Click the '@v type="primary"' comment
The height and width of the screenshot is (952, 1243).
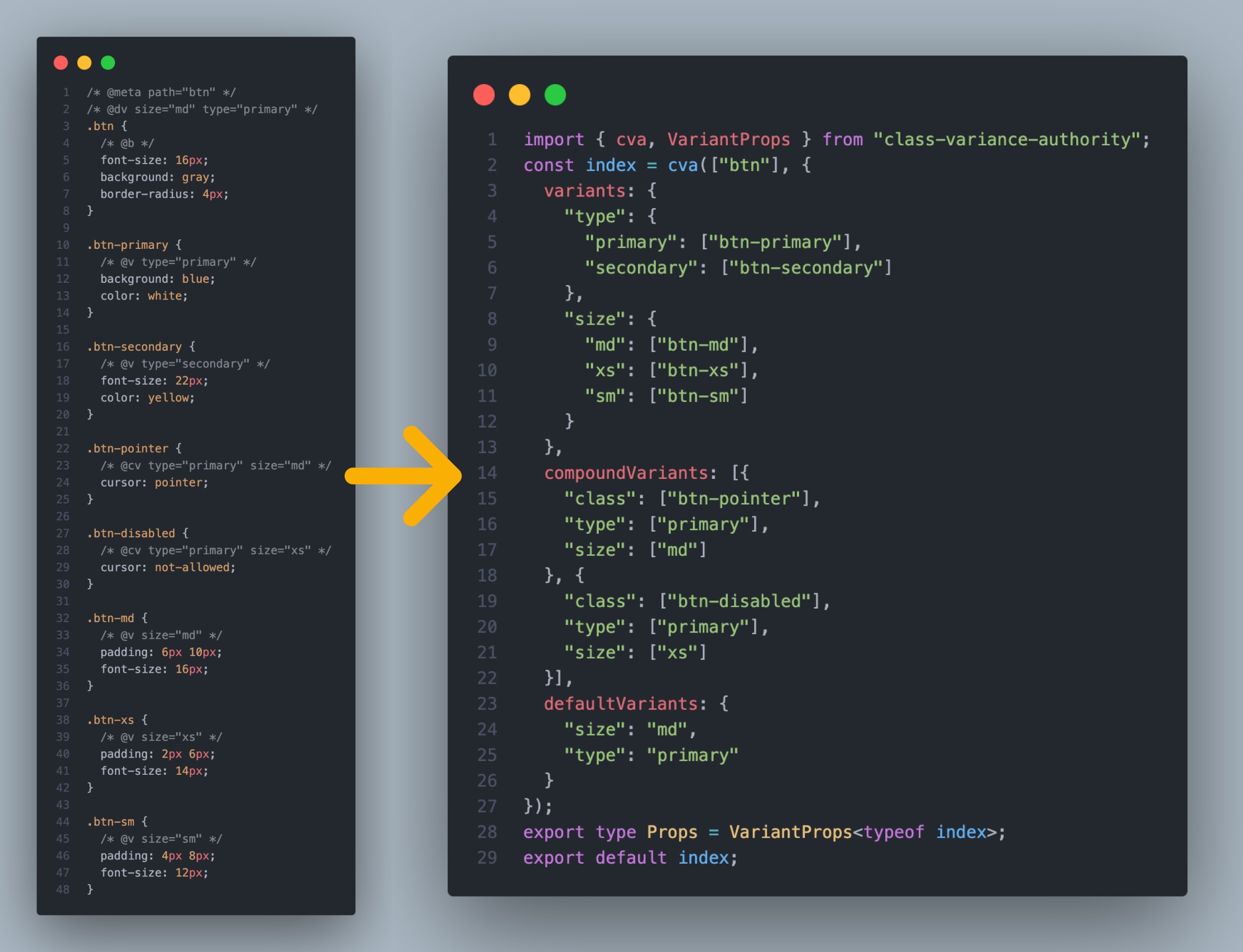(x=178, y=262)
